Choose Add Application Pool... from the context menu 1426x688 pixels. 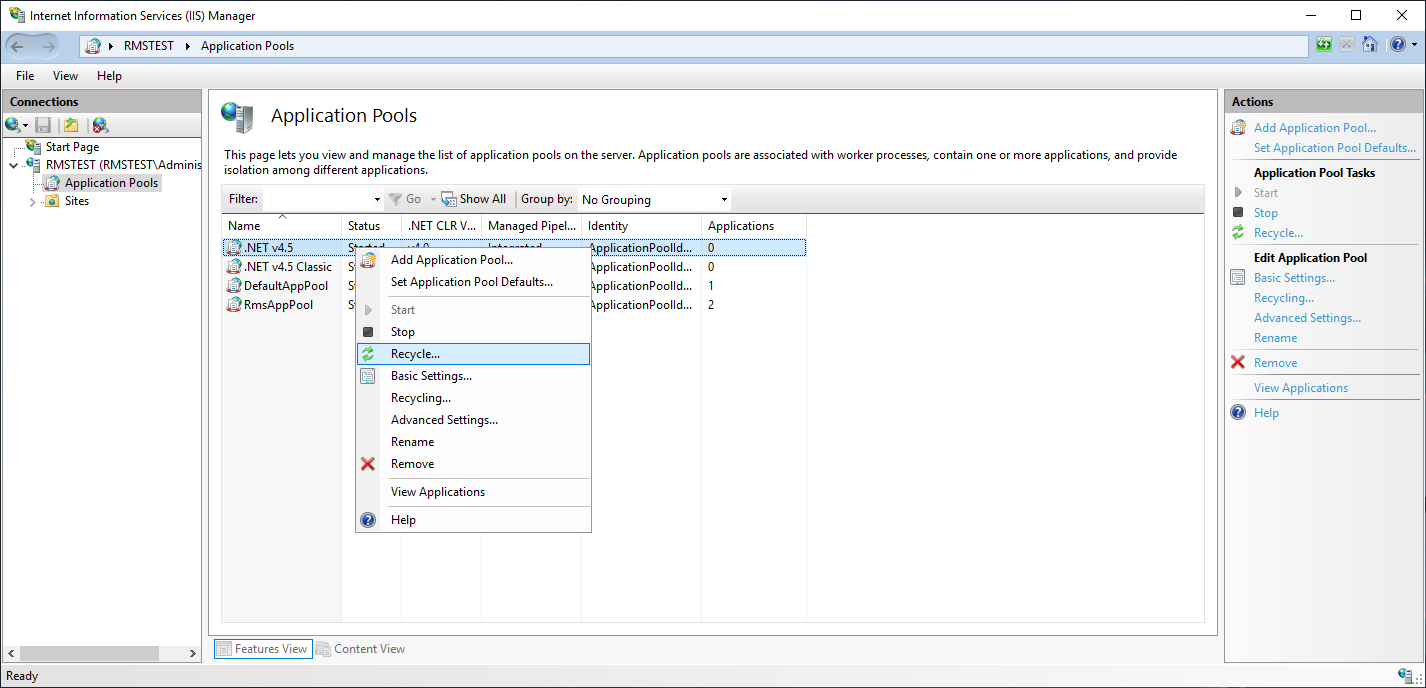pos(473,260)
